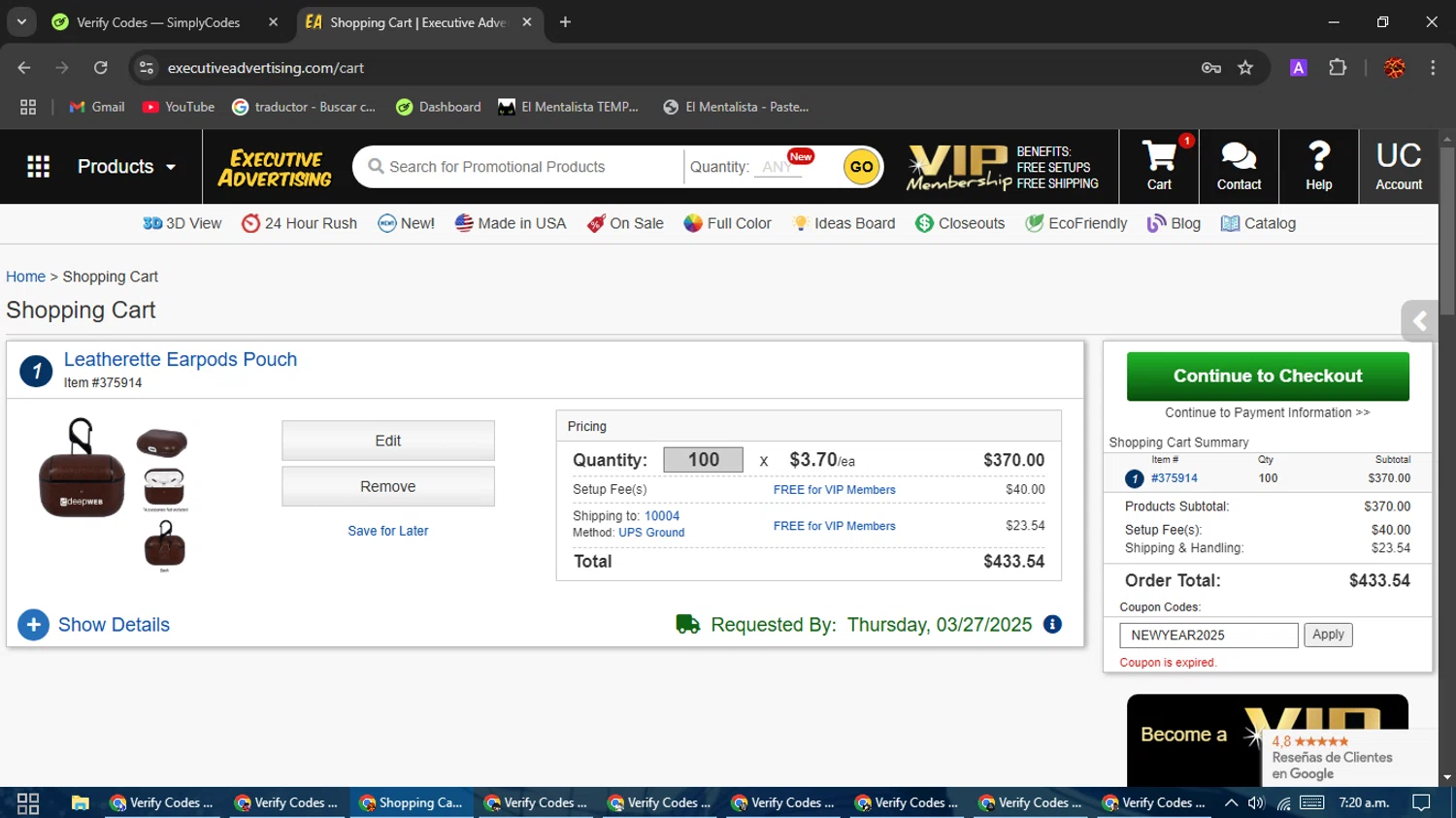1456x818 pixels.
Task: Open the browser extensions puzzle icon
Action: click(x=1338, y=68)
